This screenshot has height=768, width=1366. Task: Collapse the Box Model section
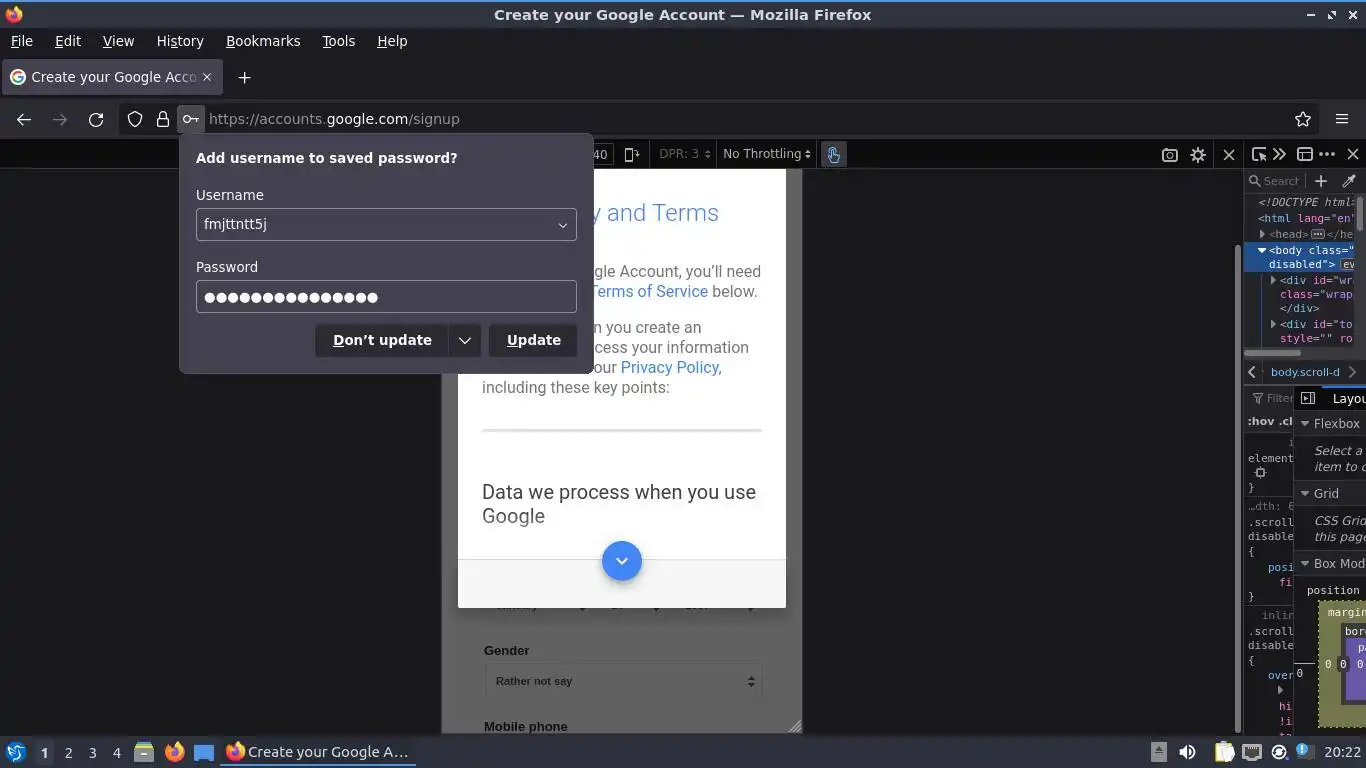click(x=1305, y=564)
